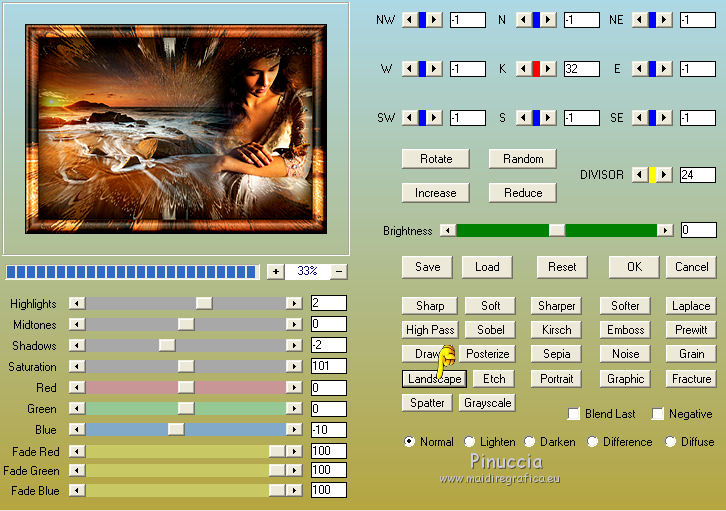Apply the Laplace preset
The height and width of the screenshot is (511, 726).
[691, 306]
